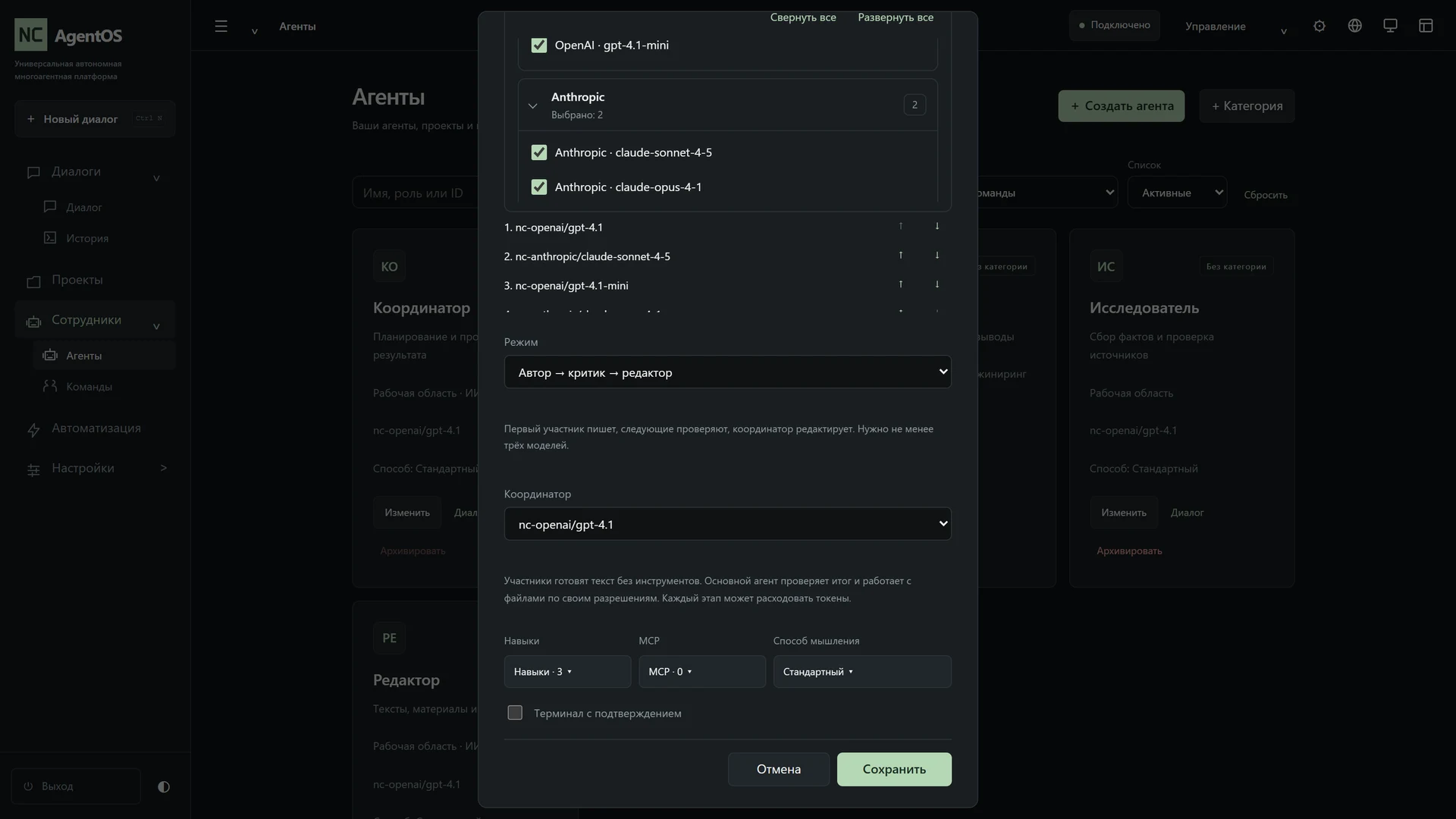Screen dimensions: 1456x819
Task: Click the NC AgentOS logo
Action: click(68, 35)
